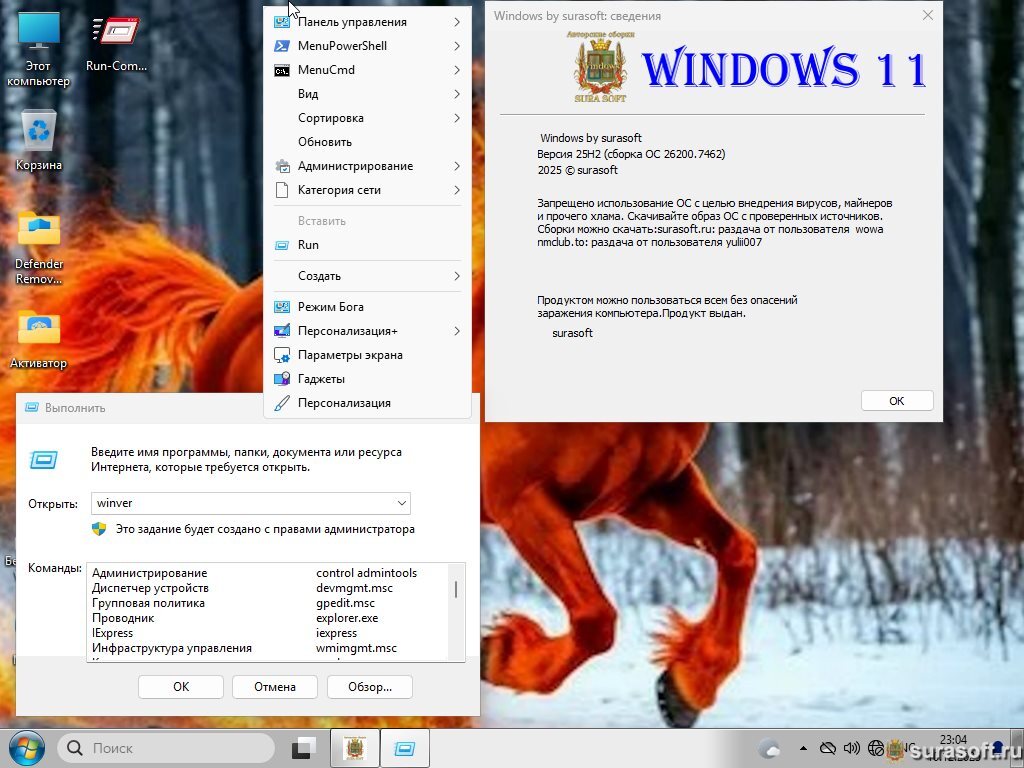This screenshot has height=768, width=1024.
Task: Open Параметры экрана from context menu
Action: tap(368, 355)
